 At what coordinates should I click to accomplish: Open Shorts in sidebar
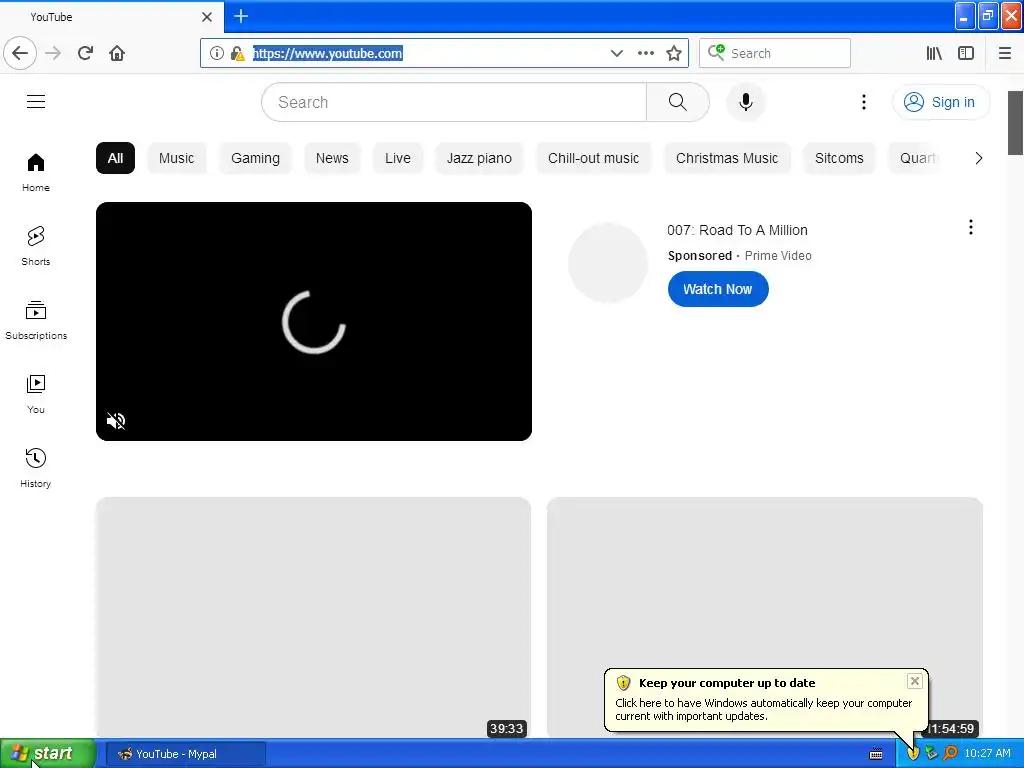(36, 246)
